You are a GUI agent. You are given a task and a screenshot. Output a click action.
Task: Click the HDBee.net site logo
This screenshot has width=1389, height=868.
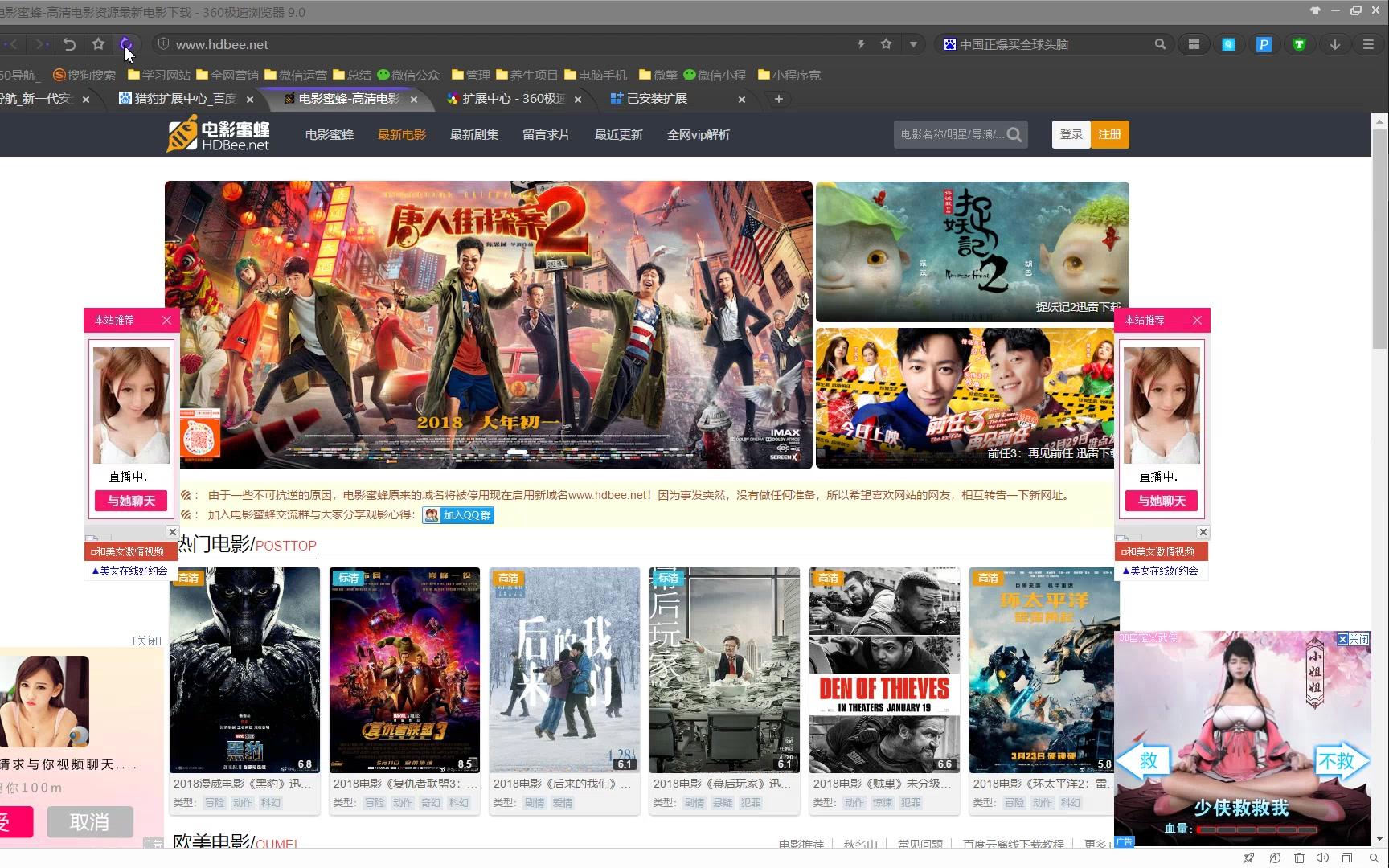coord(218,134)
